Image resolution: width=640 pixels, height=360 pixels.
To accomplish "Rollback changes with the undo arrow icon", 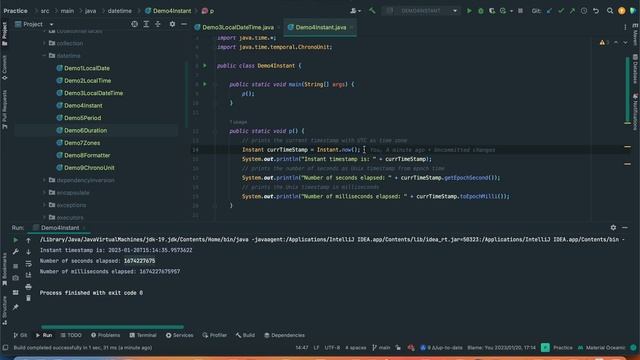I will click(596, 11).
